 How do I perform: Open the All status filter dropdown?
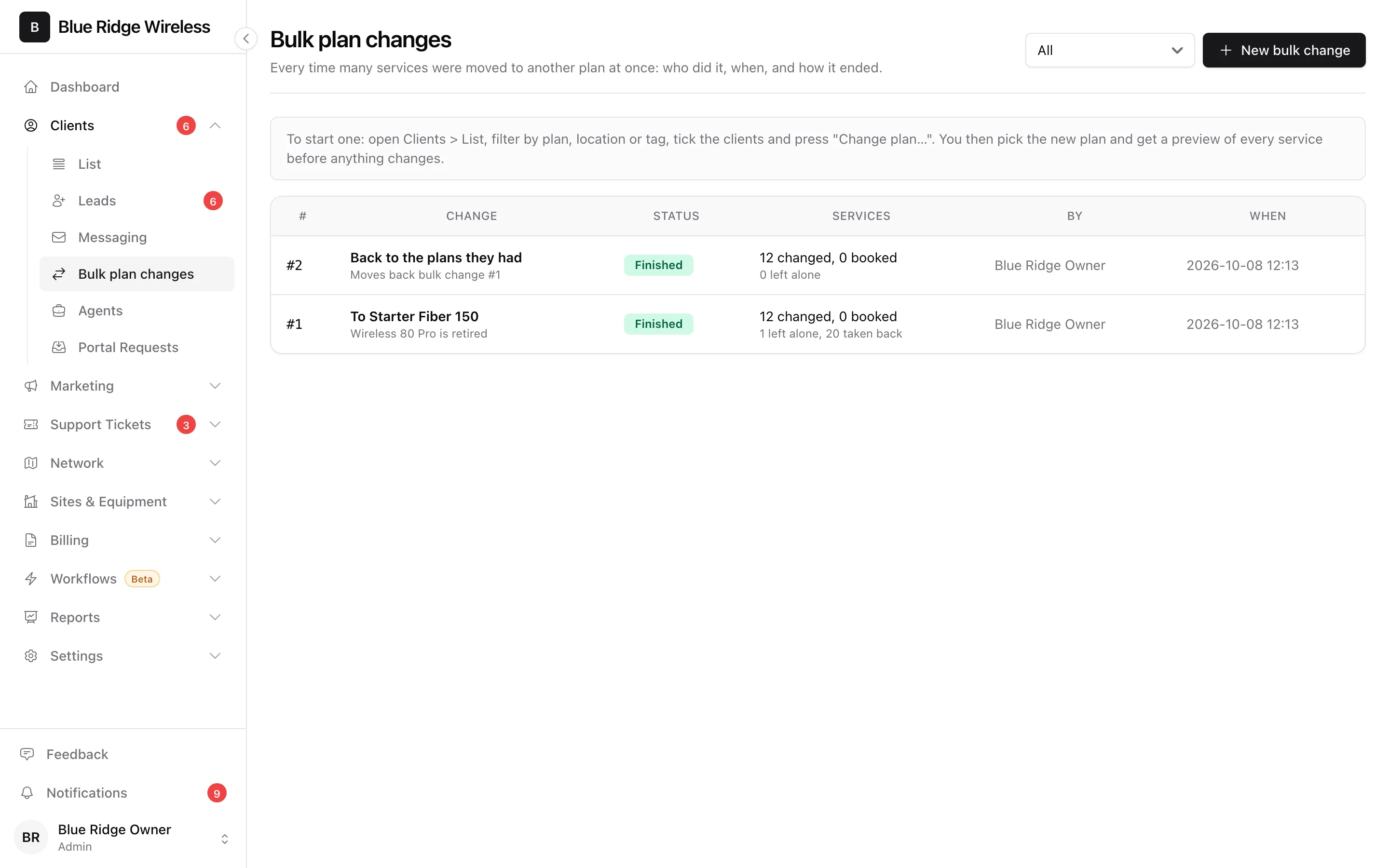pyautogui.click(x=1109, y=50)
